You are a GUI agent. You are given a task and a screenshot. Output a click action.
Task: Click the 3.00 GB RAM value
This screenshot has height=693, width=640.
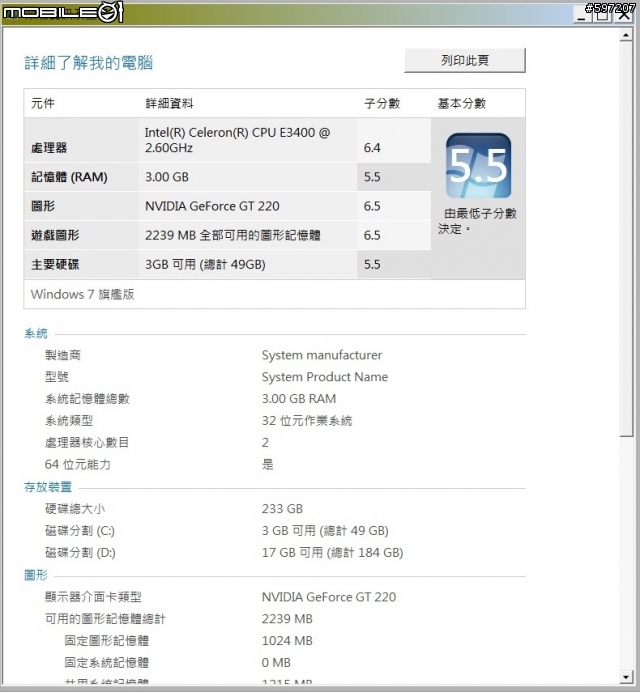pos(299,399)
